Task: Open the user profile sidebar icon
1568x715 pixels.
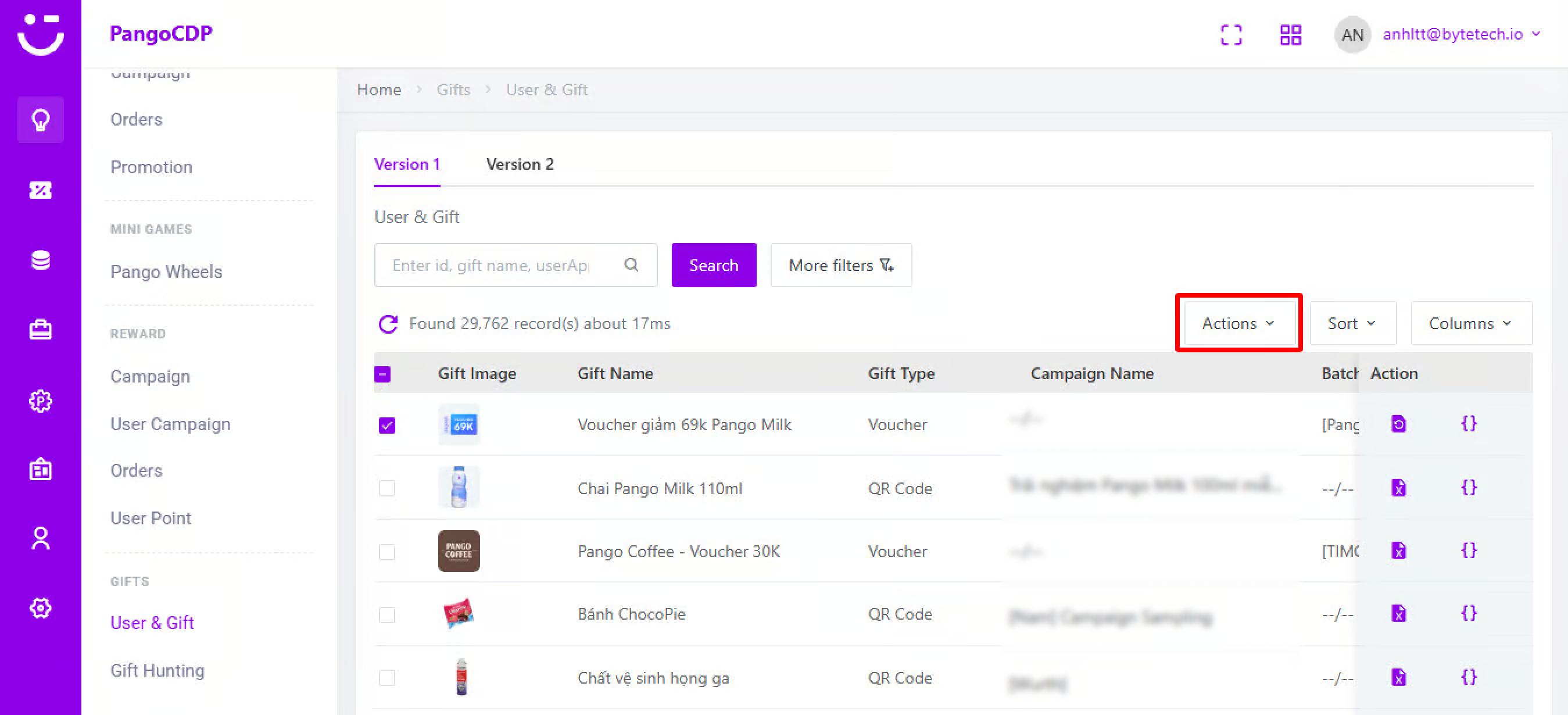Action: tap(40, 538)
